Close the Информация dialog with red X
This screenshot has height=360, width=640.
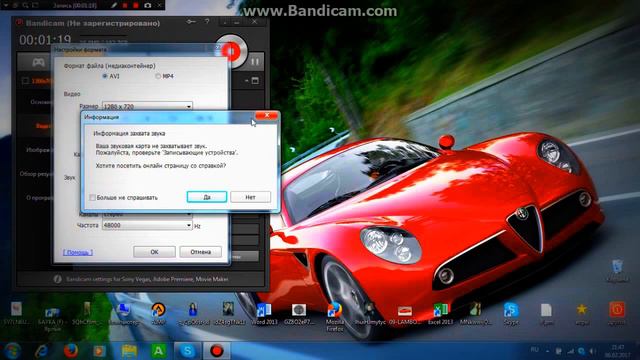266,116
